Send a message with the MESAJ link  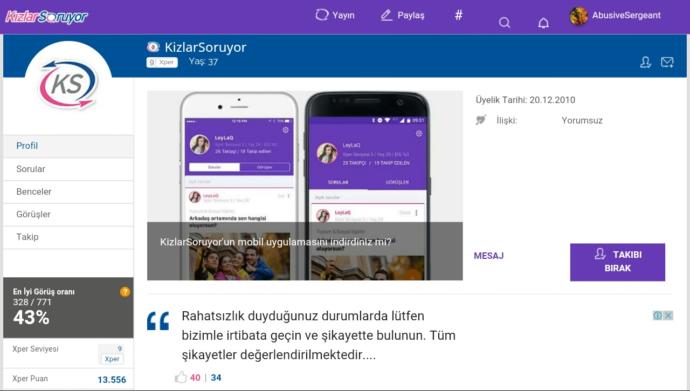(488, 256)
